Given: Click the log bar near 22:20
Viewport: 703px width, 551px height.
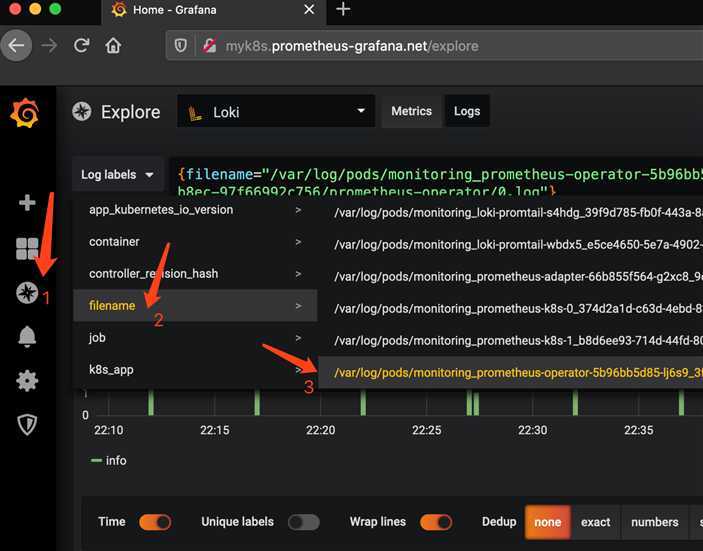Looking at the screenshot, I should 363,403.
